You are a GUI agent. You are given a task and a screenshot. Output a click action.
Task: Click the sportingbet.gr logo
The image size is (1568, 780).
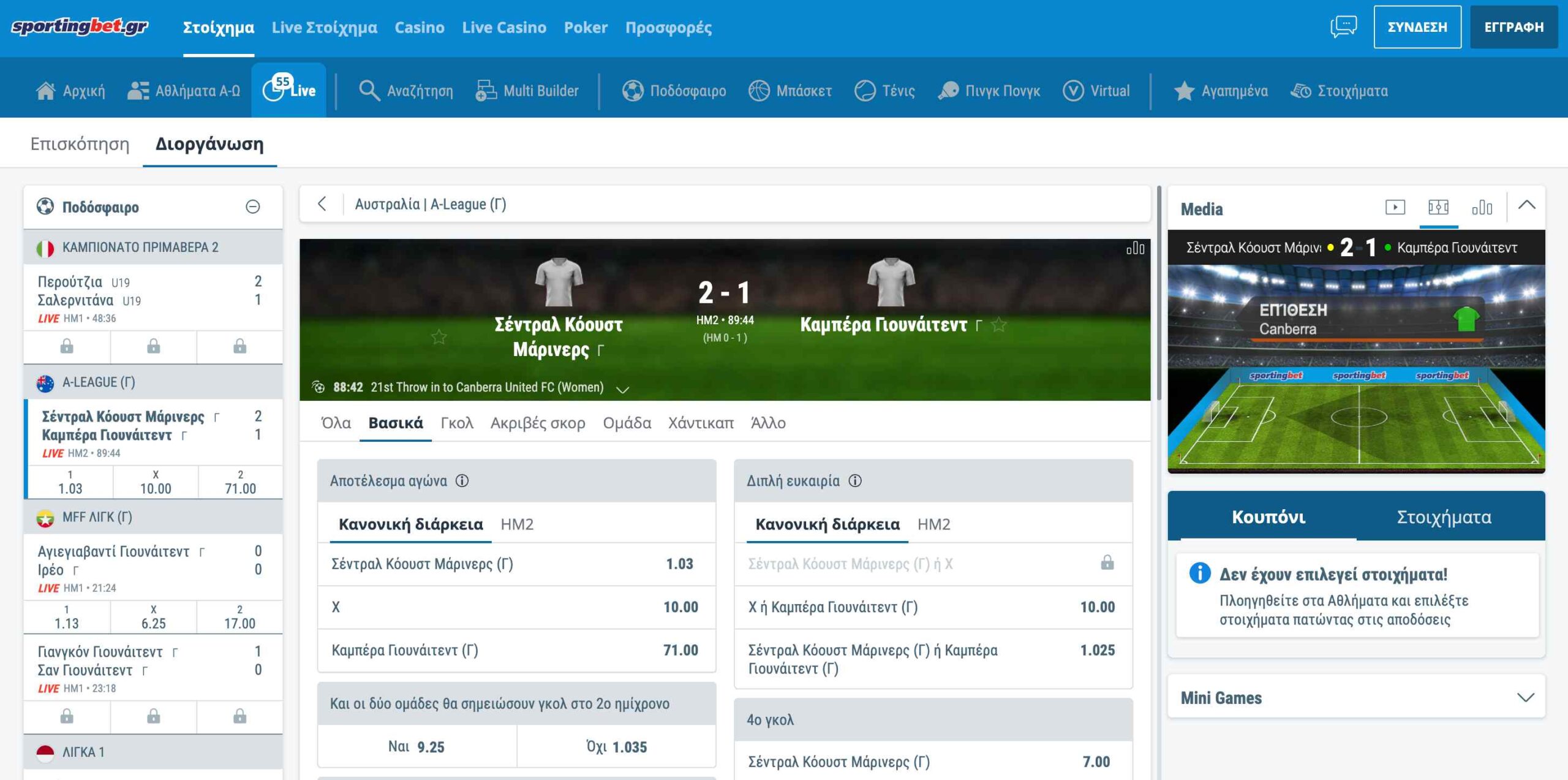point(80,27)
